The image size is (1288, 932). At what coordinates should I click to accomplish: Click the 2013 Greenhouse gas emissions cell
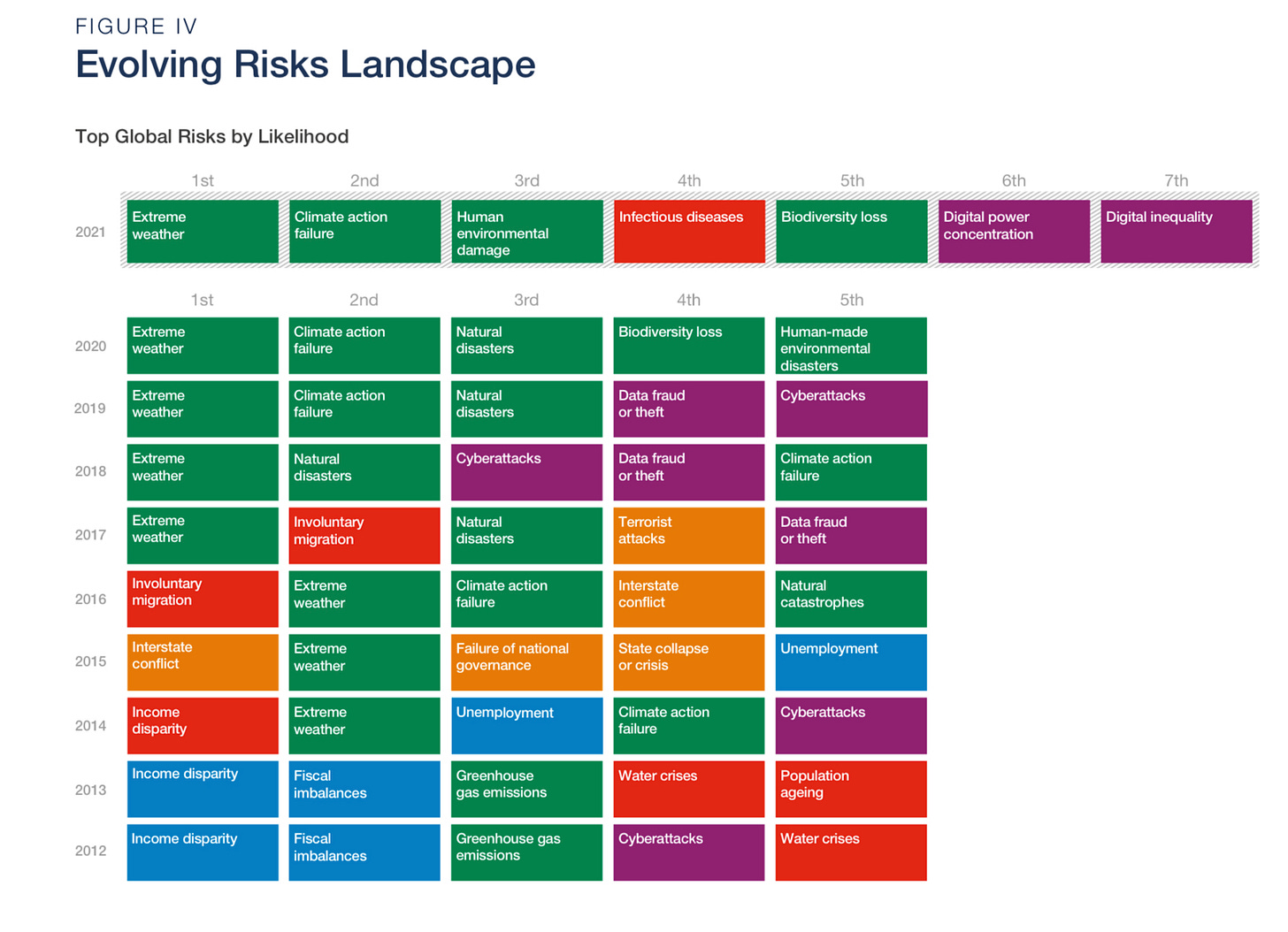[x=527, y=789]
